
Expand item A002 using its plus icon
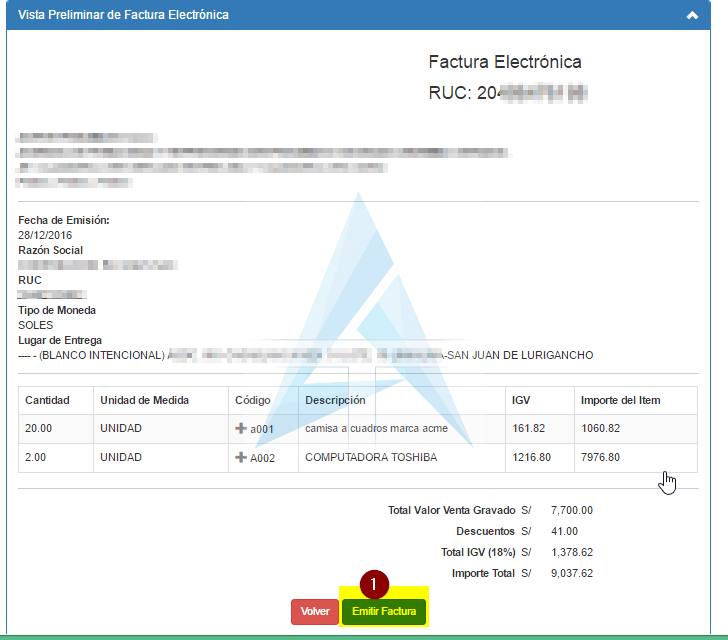click(240, 457)
